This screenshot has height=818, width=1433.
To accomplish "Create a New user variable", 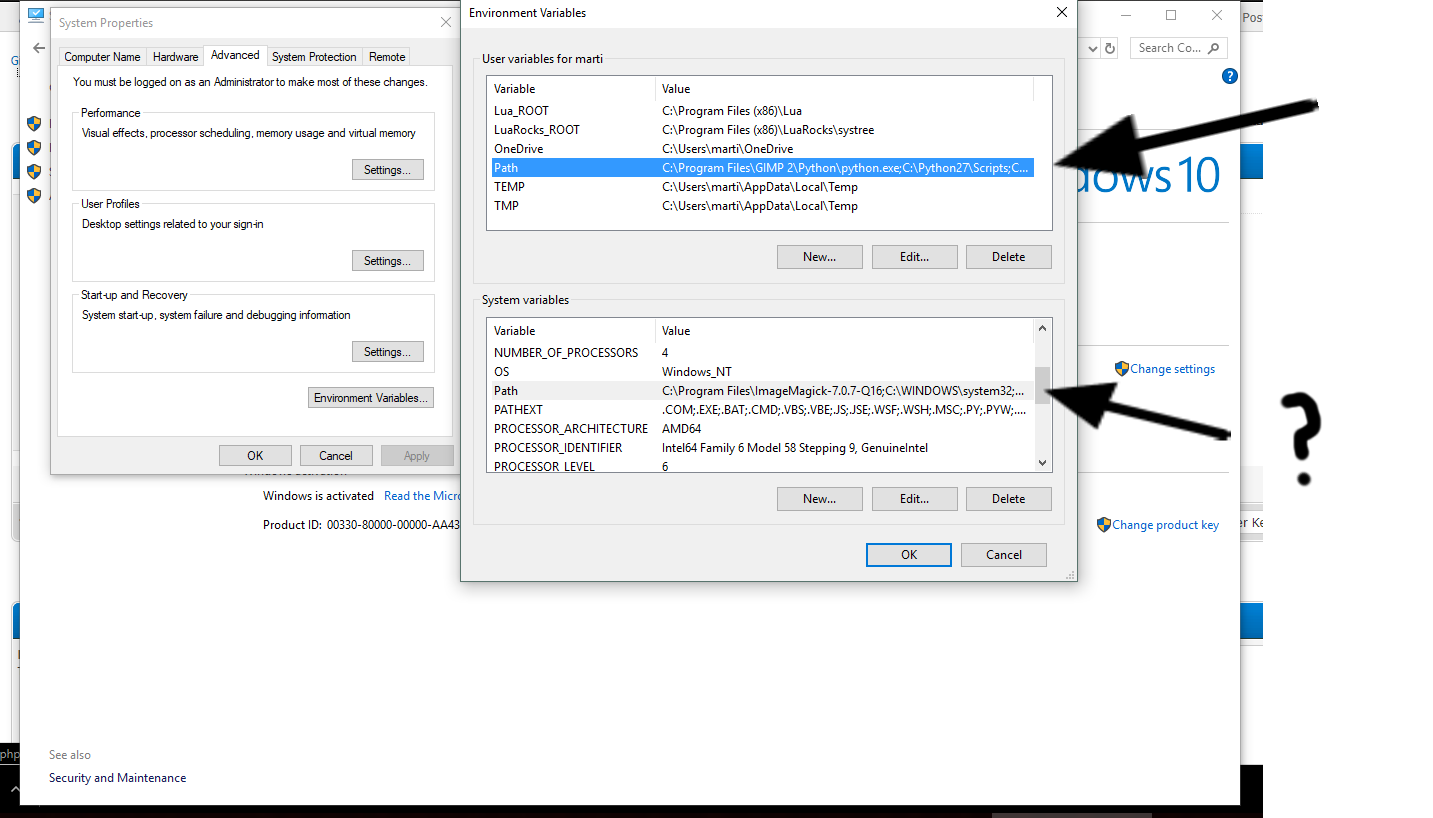I will (819, 257).
